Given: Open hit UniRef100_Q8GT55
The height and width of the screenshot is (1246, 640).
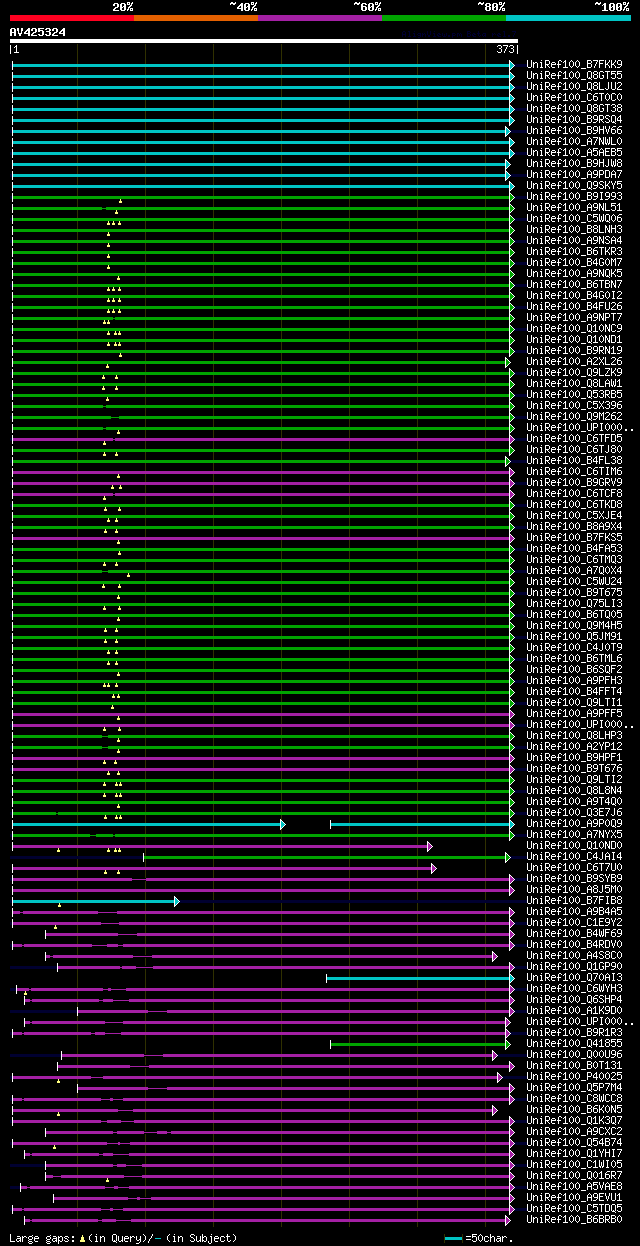Looking at the screenshot, I should point(574,76).
